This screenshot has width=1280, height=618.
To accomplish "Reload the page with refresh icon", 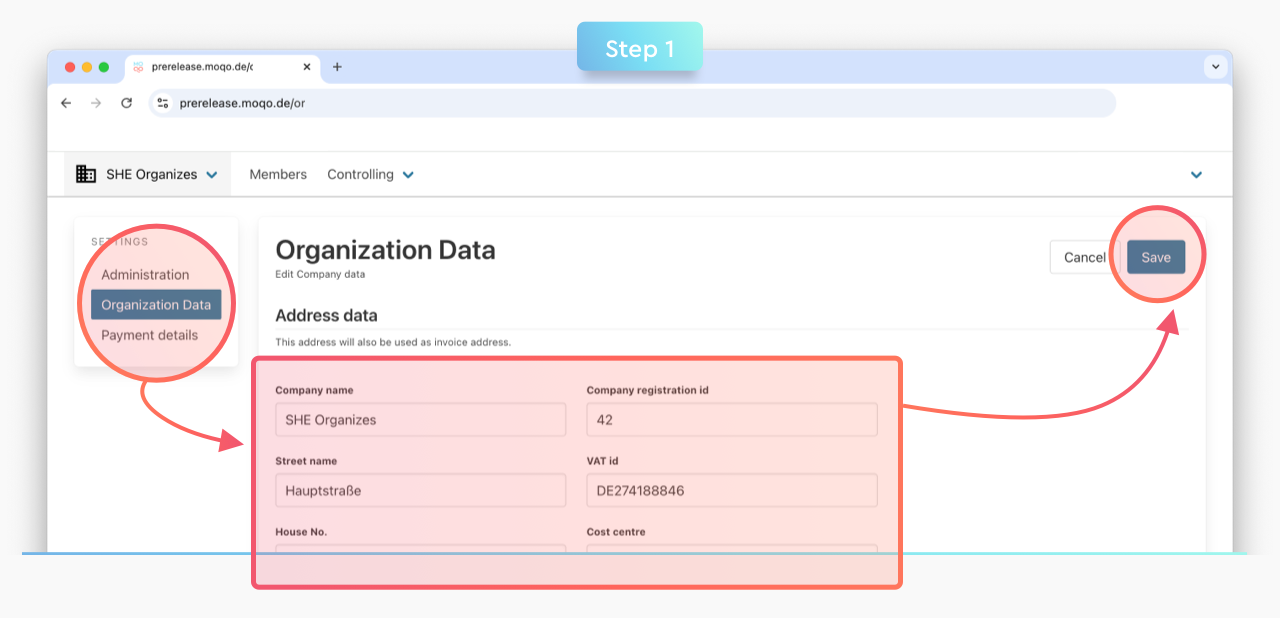I will 126,103.
